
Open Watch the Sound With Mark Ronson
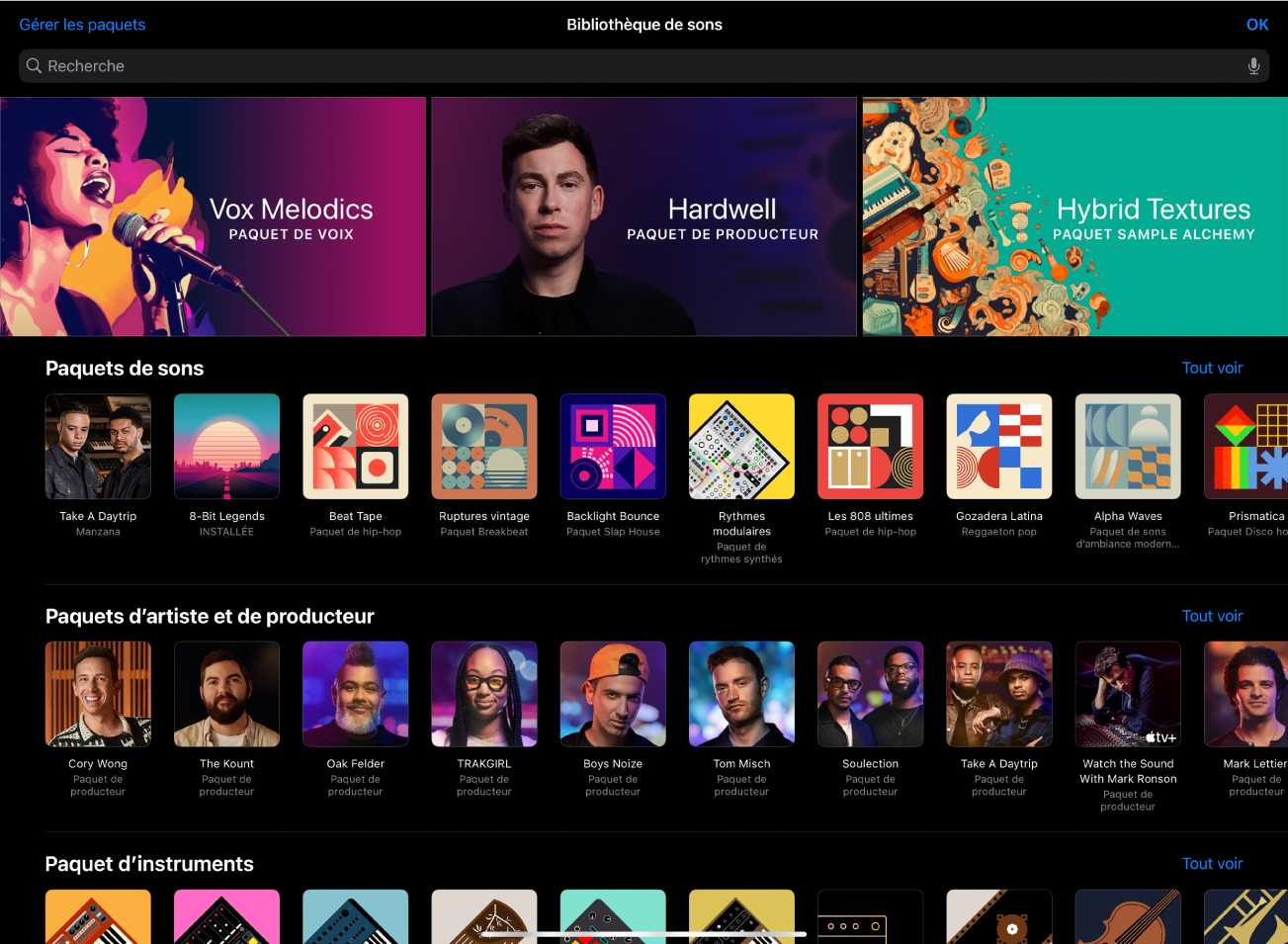(x=1127, y=694)
